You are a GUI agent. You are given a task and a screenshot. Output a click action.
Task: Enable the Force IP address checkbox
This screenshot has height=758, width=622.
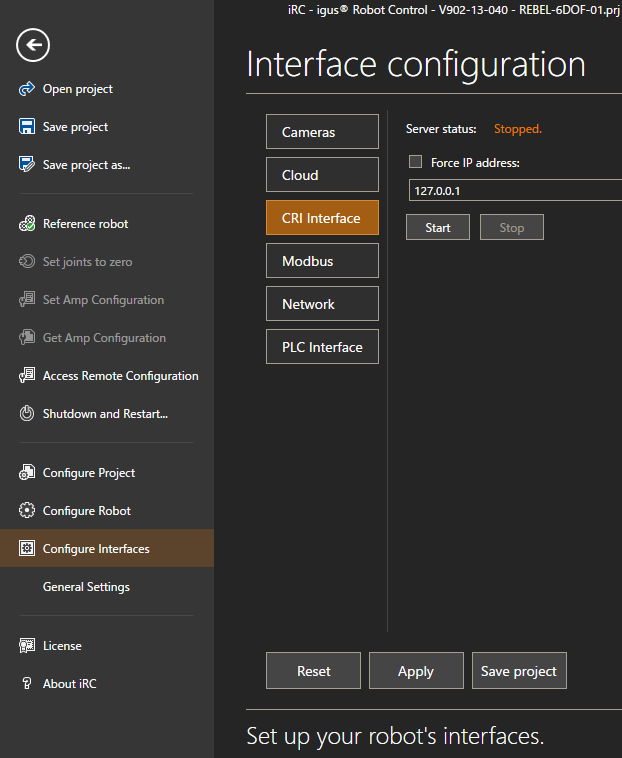click(416, 162)
